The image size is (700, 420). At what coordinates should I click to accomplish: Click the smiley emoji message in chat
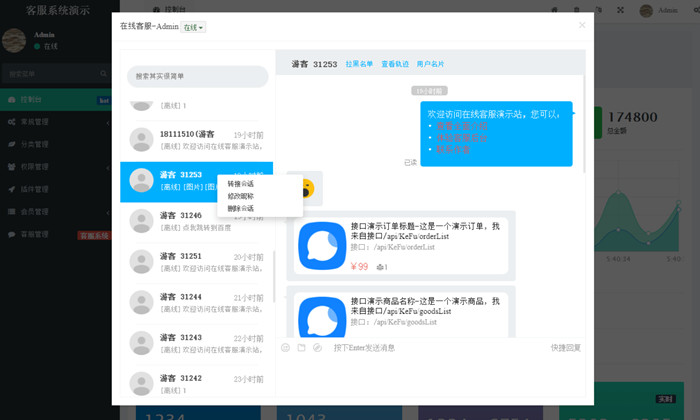click(x=306, y=188)
